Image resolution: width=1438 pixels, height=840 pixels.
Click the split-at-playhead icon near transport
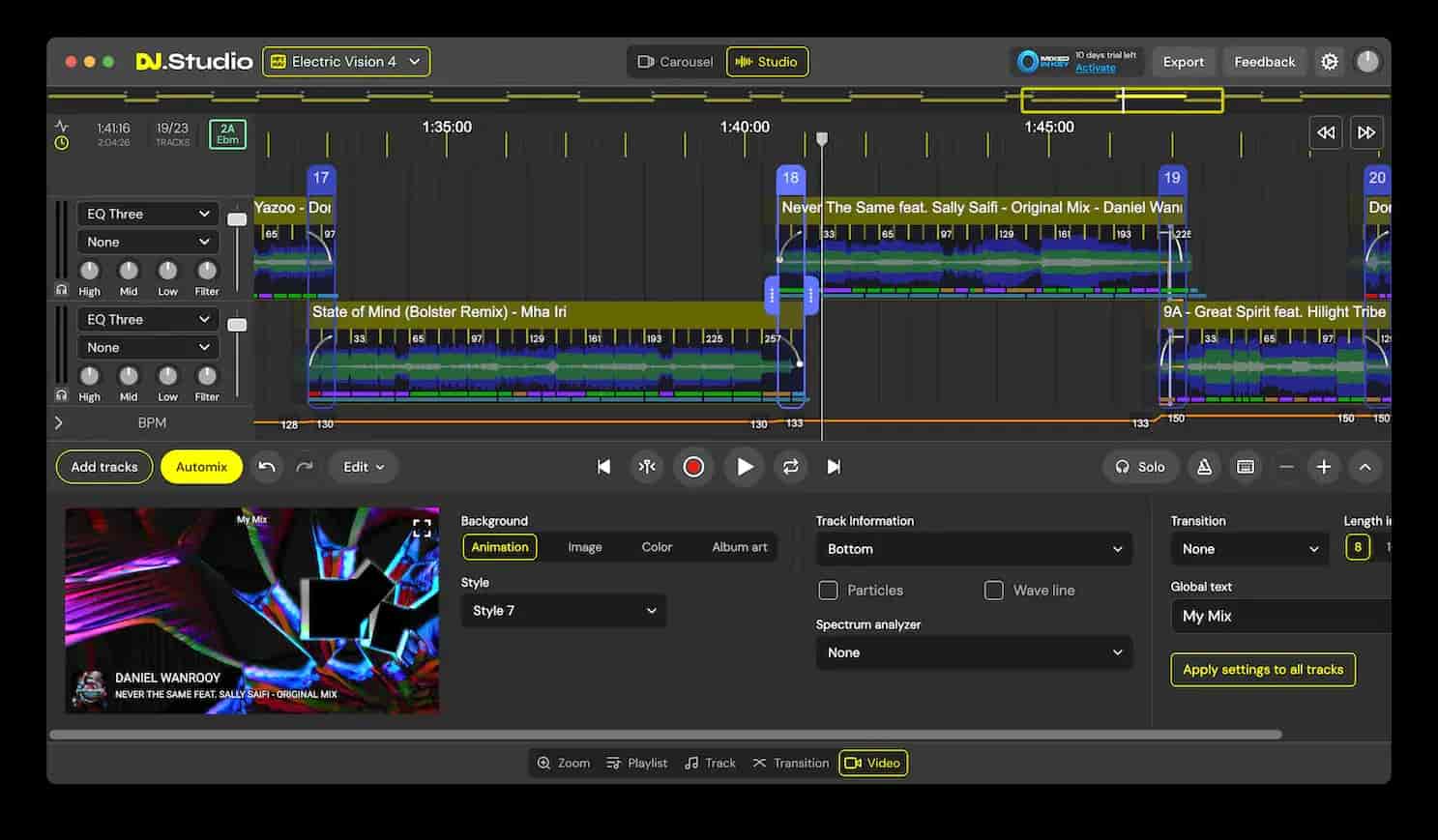pyautogui.click(x=647, y=467)
